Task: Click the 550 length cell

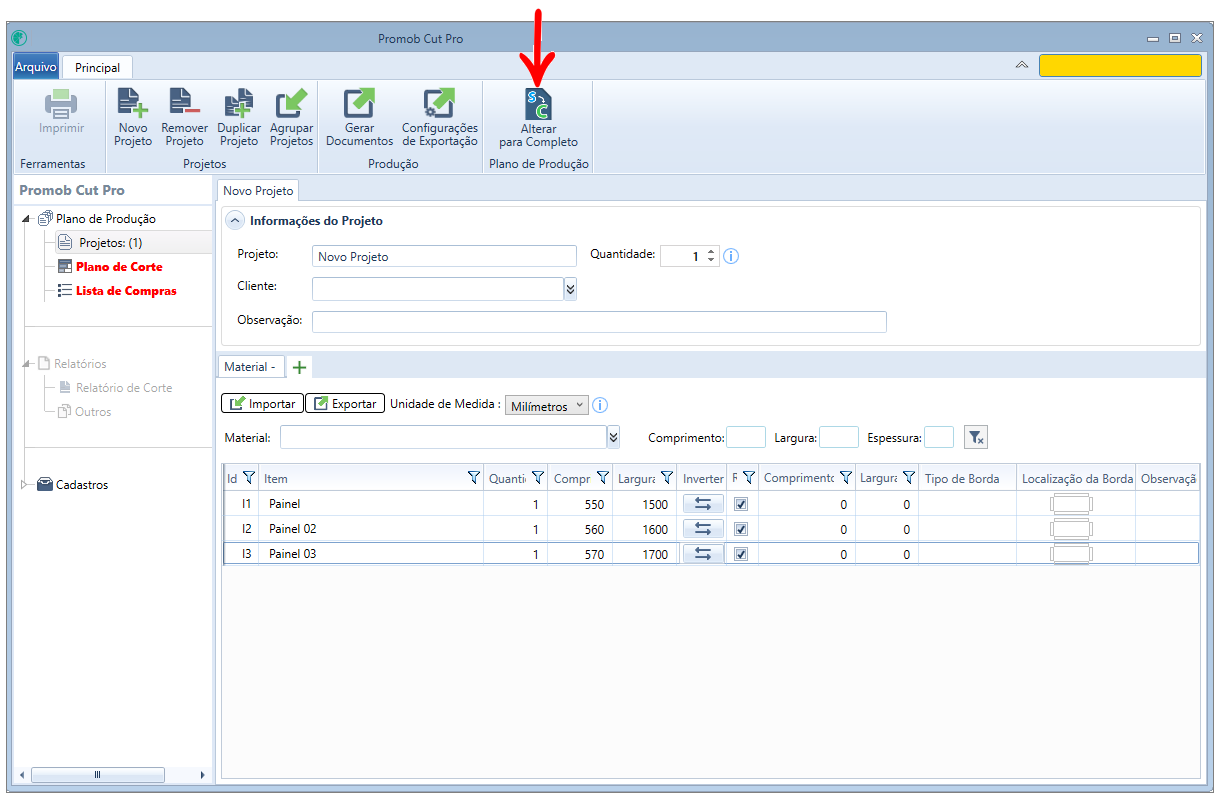Action: pyautogui.click(x=580, y=505)
